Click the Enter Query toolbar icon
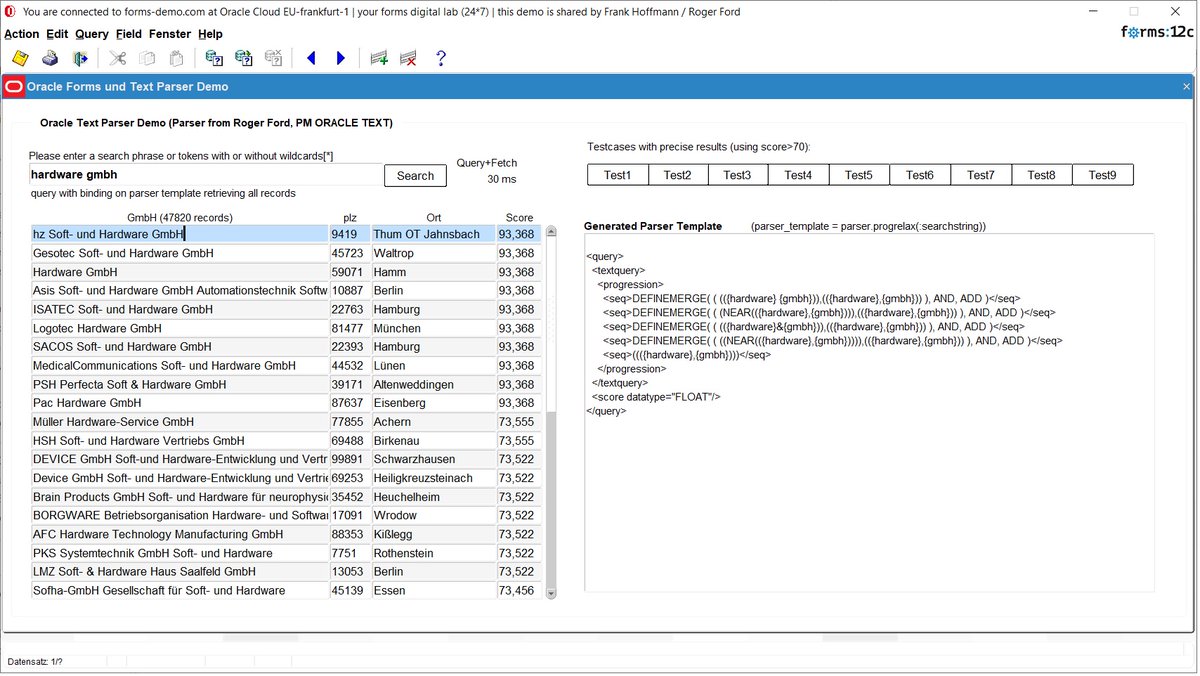This screenshot has height=676, width=1200. tap(213, 58)
